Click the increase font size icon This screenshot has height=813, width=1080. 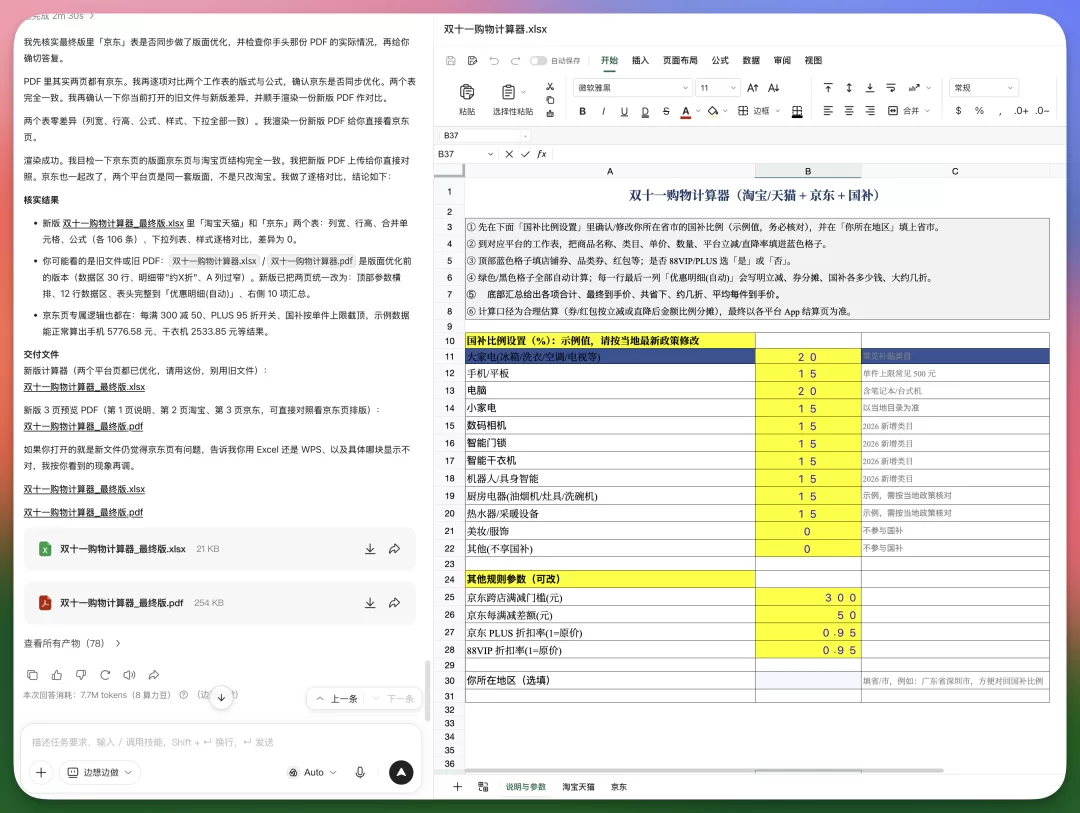click(x=753, y=88)
